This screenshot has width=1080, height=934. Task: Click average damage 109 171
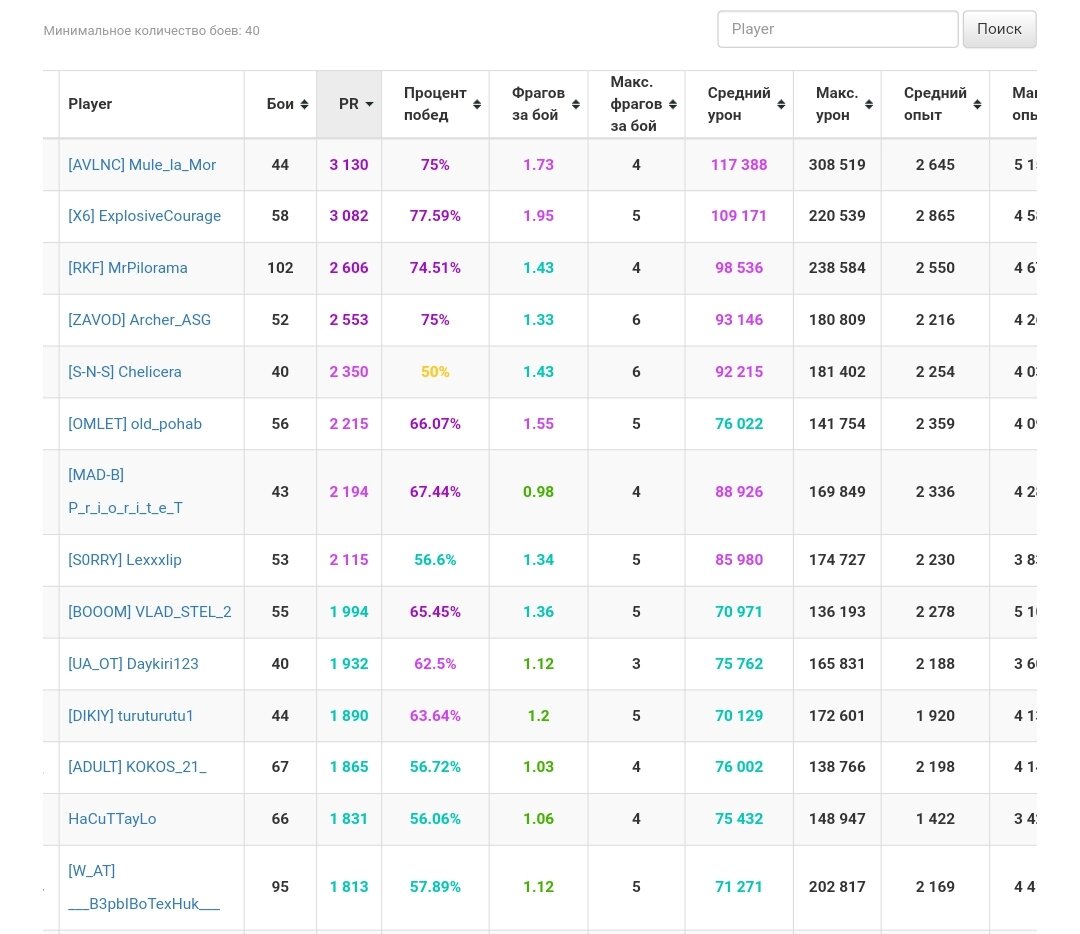(x=738, y=216)
